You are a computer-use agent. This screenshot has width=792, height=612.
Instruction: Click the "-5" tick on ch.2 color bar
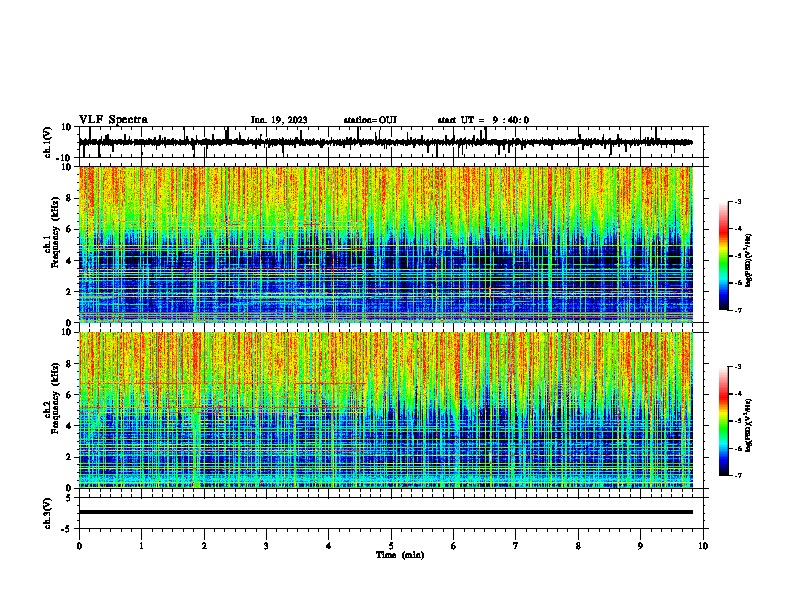pos(737,421)
